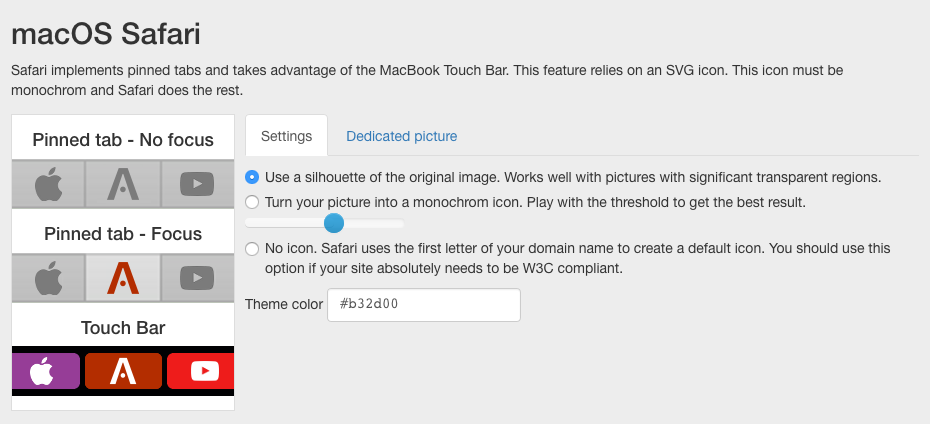Click the macOS Safari section title
Screen dimensions: 930x424
point(106,34)
